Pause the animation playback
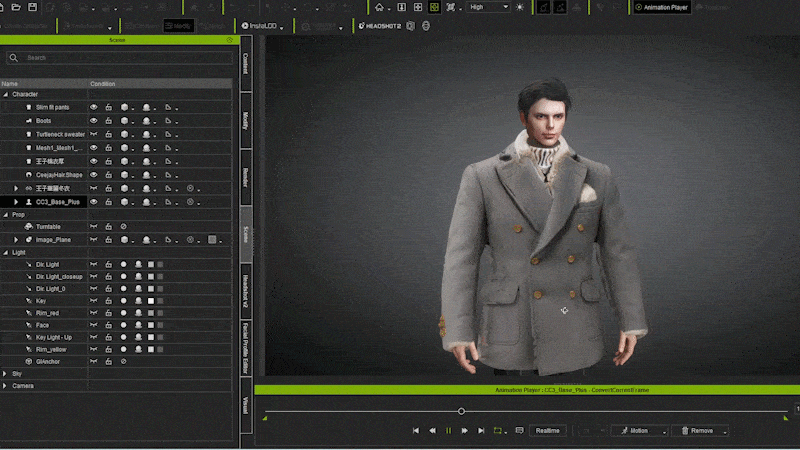This screenshot has height=450, width=800. pos(448,430)
